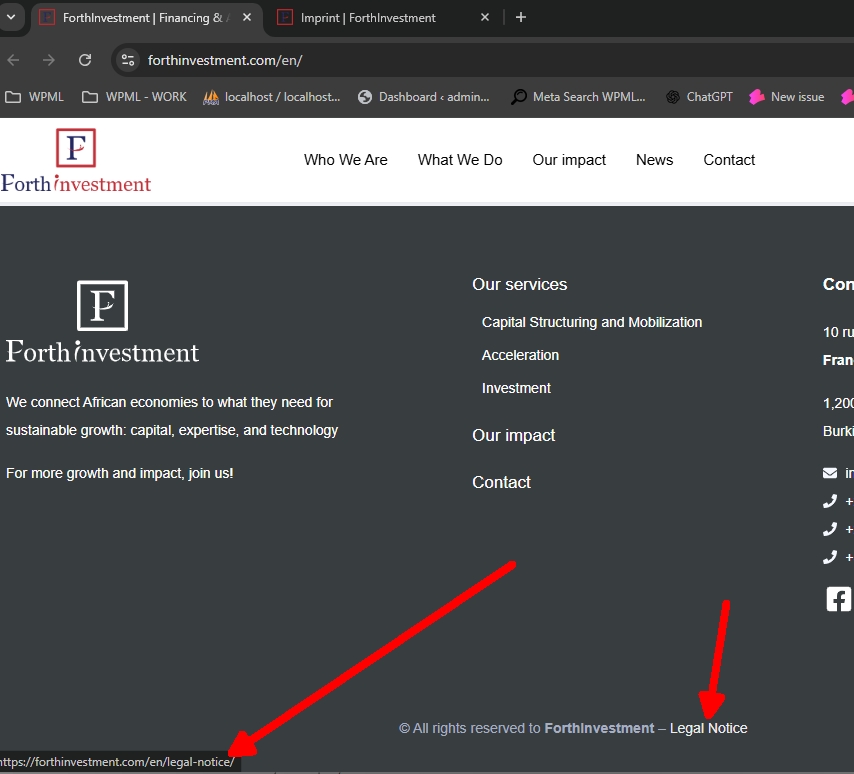This screenshot has width=854, height=774.
Task: Open the WPML - WORK bookmarks folder
Action: pos(134,97)
